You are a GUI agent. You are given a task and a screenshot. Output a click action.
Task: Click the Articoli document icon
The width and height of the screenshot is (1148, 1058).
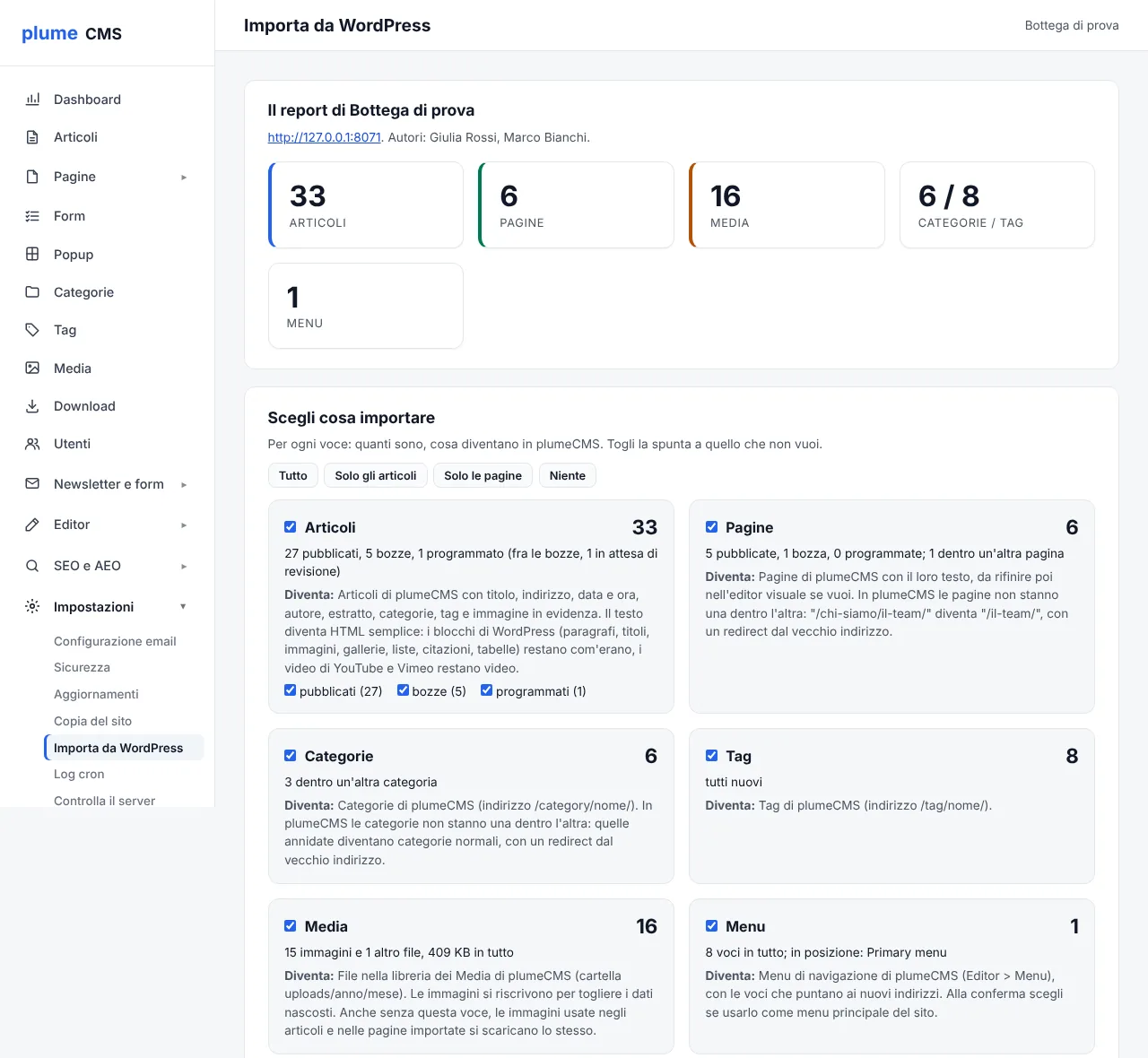(x=32, y=137)
